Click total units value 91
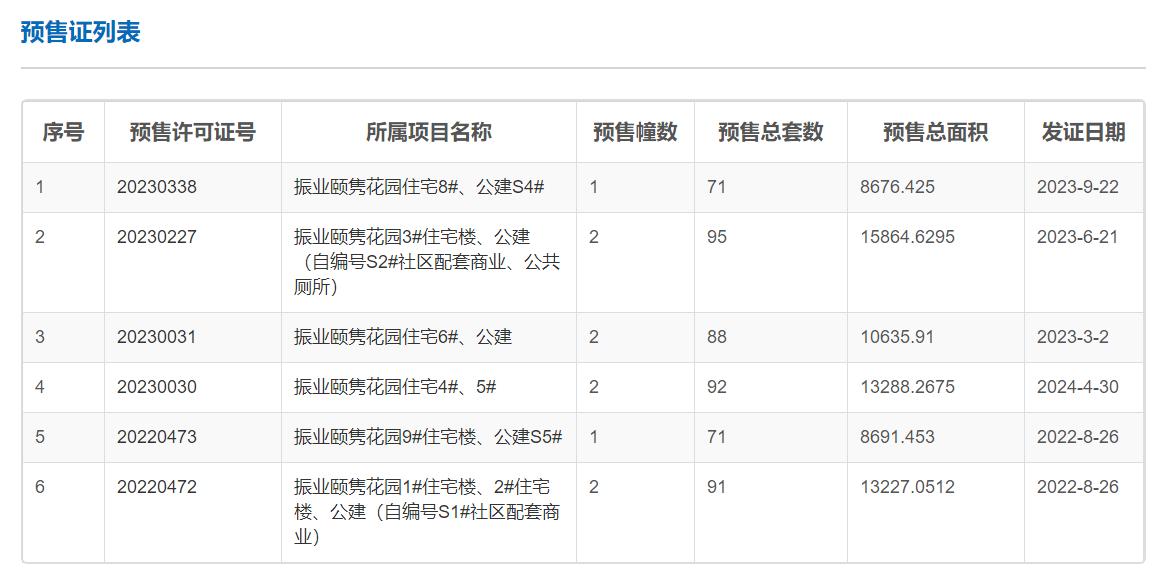1154x572 pixels. click(x=716, y=487)
